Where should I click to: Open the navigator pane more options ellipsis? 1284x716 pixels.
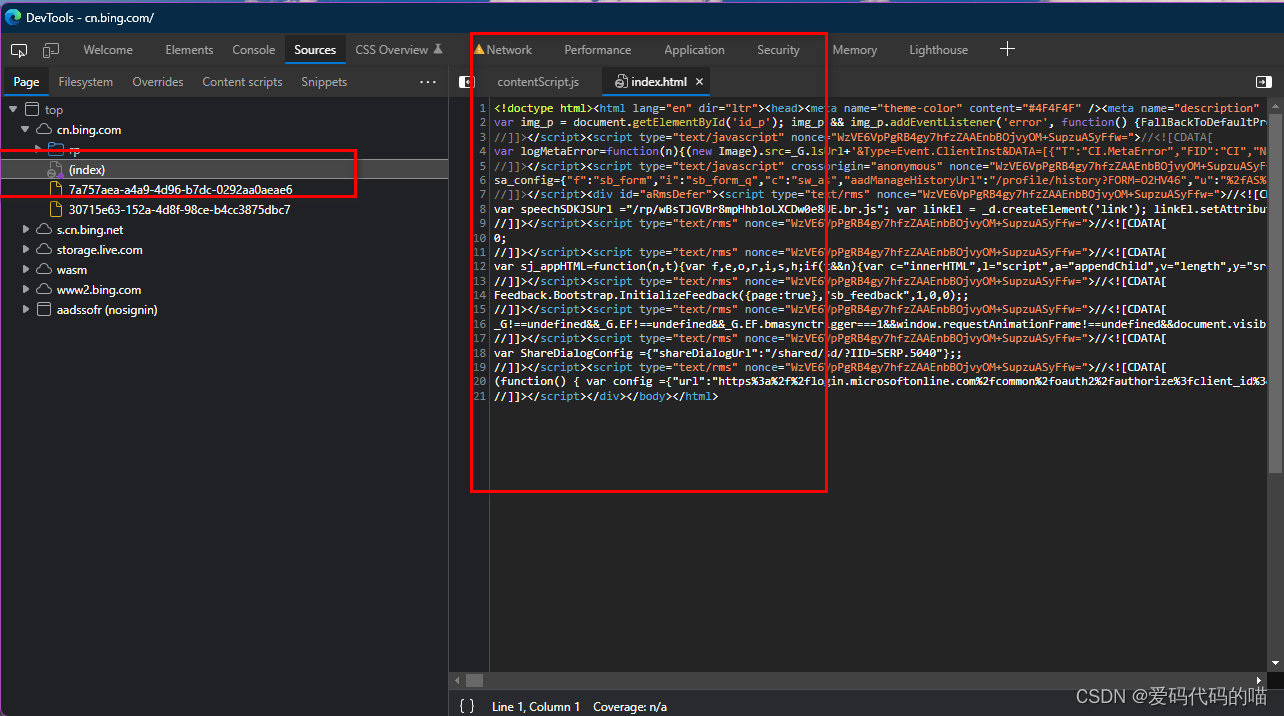(428, 82)
